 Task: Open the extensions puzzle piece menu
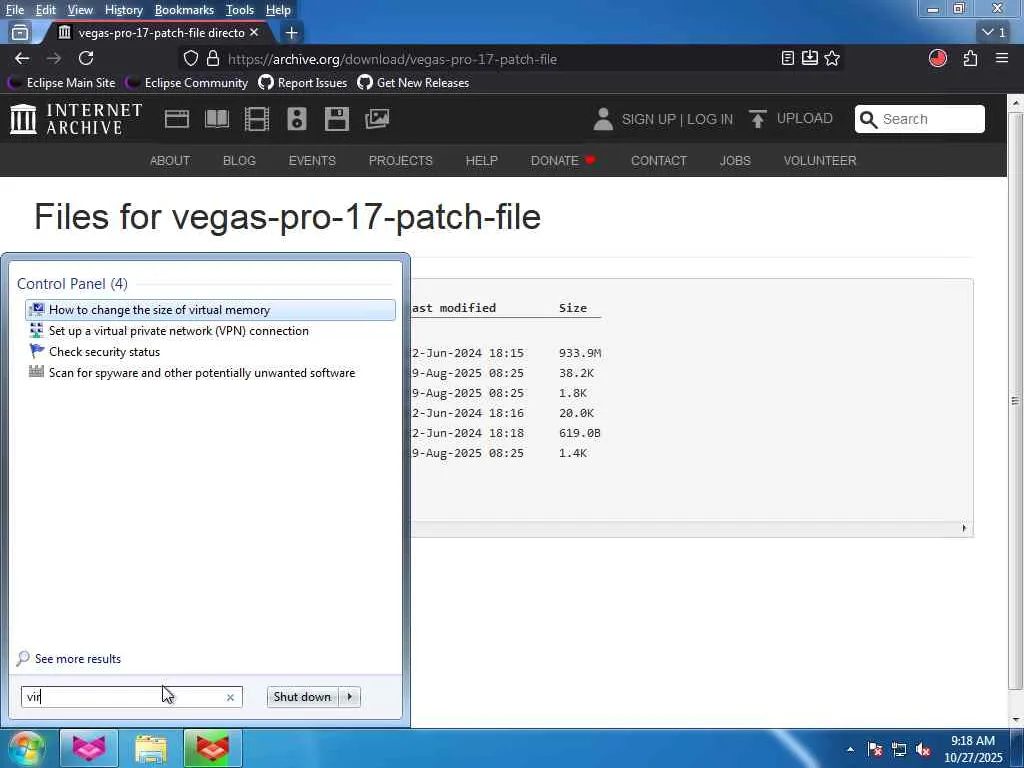pyautogui.click(x=970, y=58)
